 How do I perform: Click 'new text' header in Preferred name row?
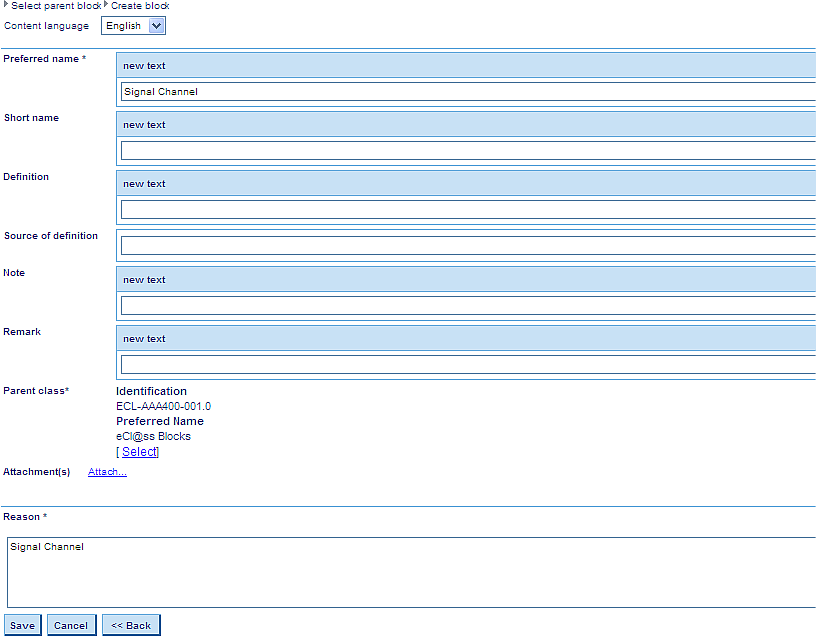[x=144, y=66]
